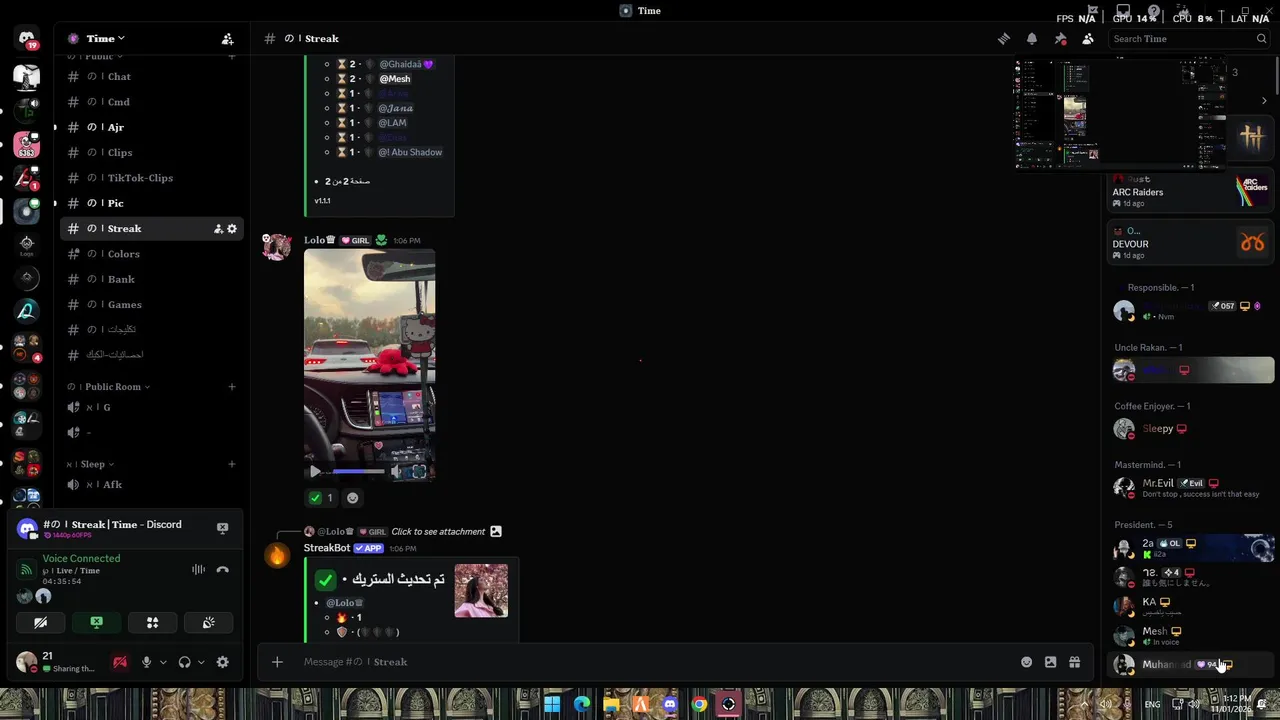
Task: Open StreakBot profile name
Action: (x=327, y=548)
